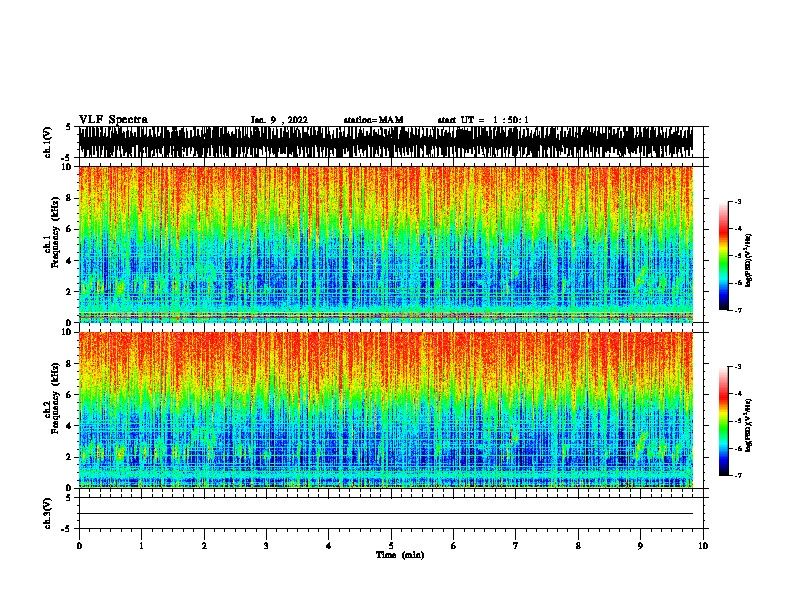The width and height of the screenshot is (792, 612).
Task: Select the "start UT = 1:50:1" text
Action: coord(483,120)
